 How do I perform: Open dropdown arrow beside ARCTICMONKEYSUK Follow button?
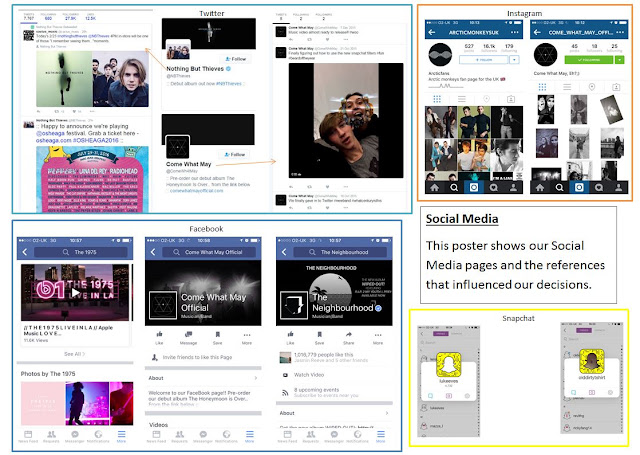coord(514,60)
